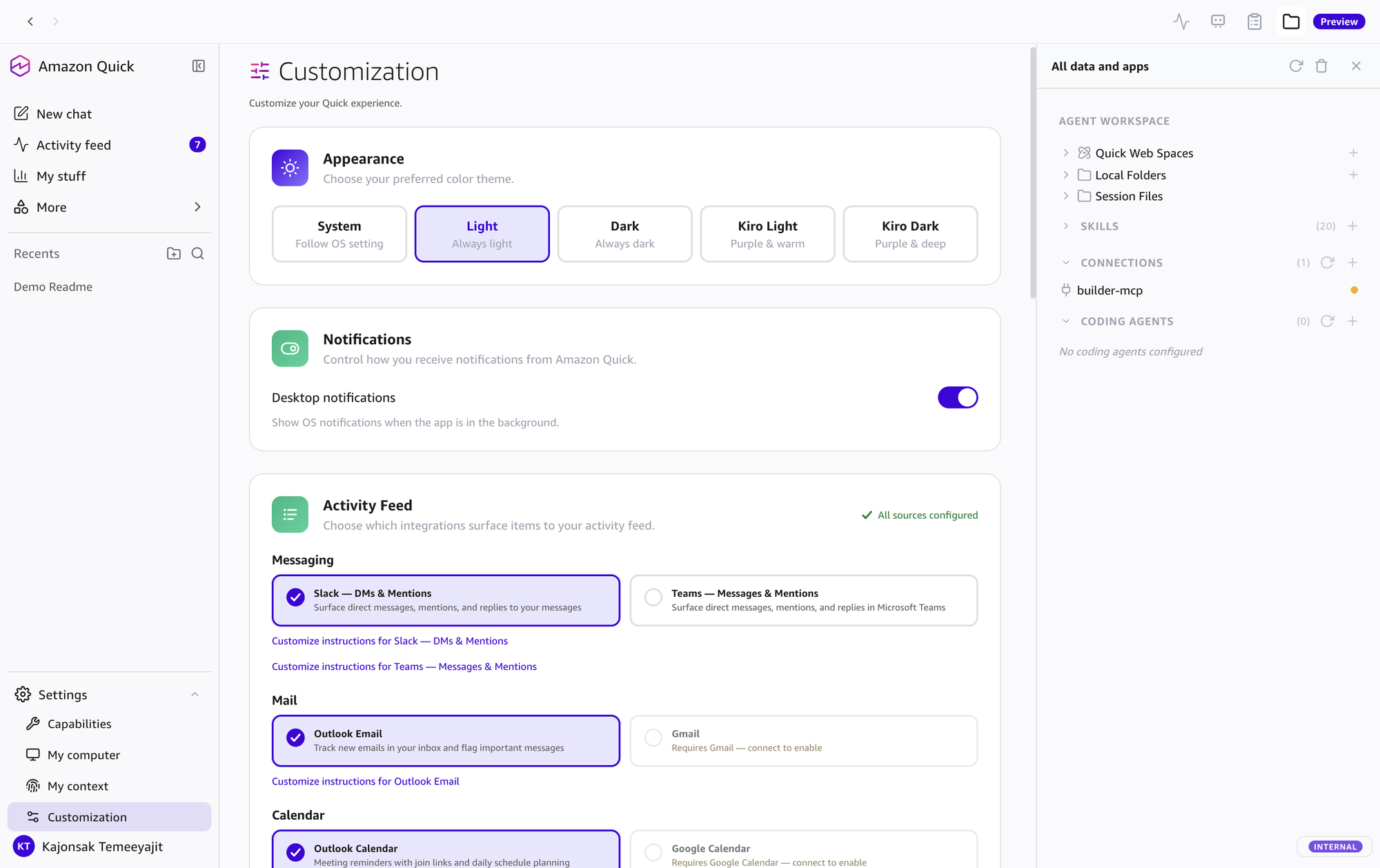Expand the Skills section
This screenshot has width=1380, height=868.
click(1066, 226)
